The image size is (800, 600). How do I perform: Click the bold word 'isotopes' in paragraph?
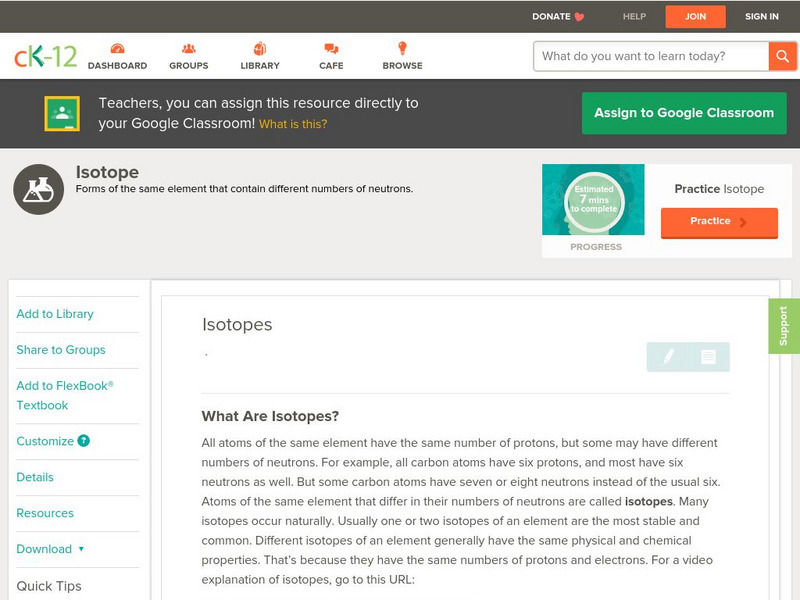tap(648, 502)
